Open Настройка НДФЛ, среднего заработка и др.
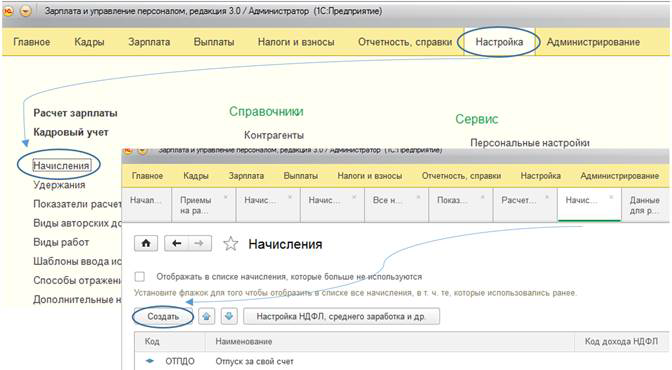672x370 pixels. [341, 316]
